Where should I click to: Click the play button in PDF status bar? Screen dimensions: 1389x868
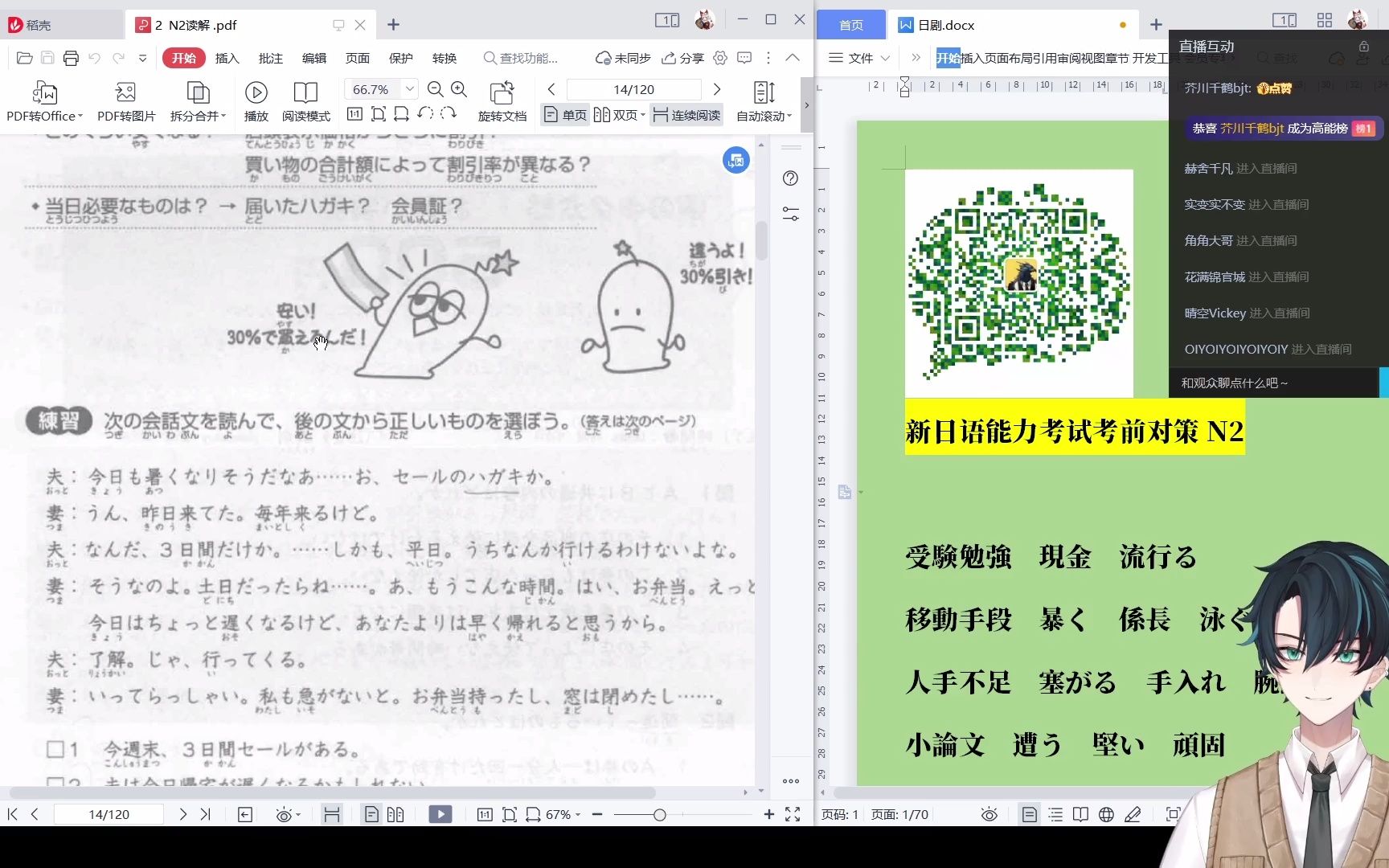pyautogui.click(x=440, y=815)
